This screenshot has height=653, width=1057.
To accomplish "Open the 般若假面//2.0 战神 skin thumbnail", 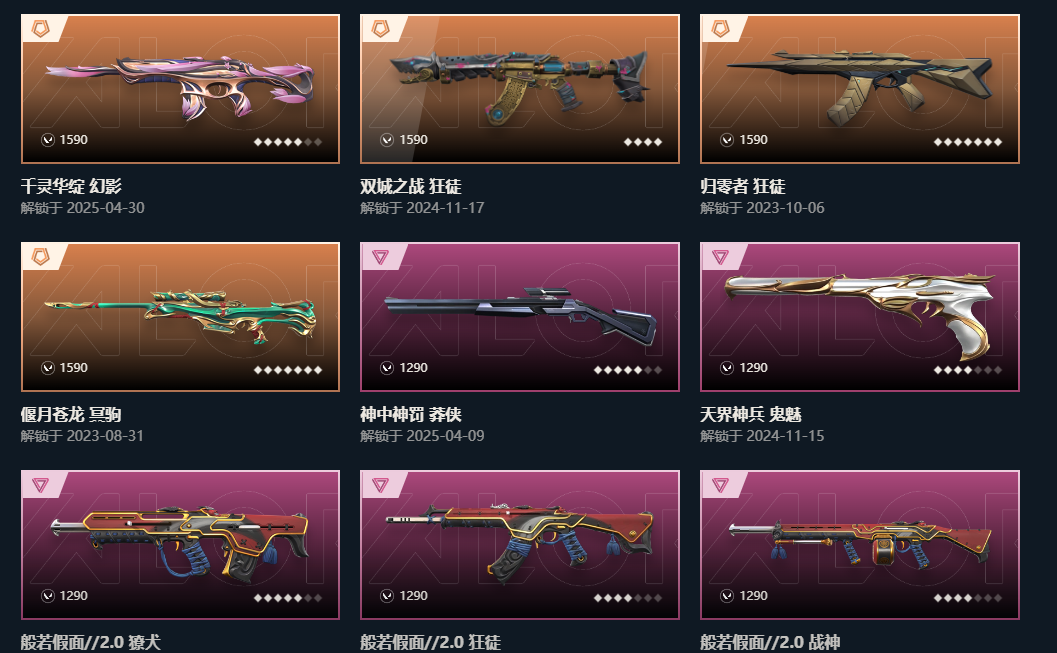I will (x=859, y=545).
